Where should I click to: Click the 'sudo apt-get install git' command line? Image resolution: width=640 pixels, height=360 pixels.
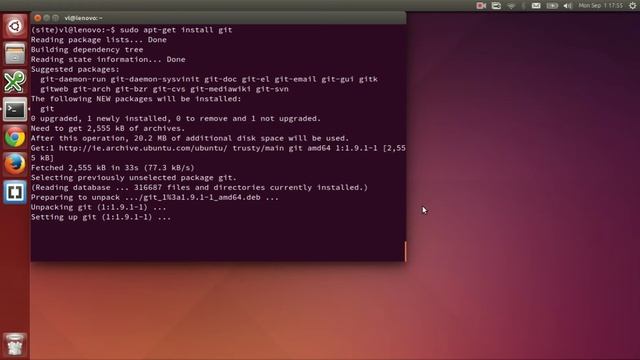tap(176, 30)
